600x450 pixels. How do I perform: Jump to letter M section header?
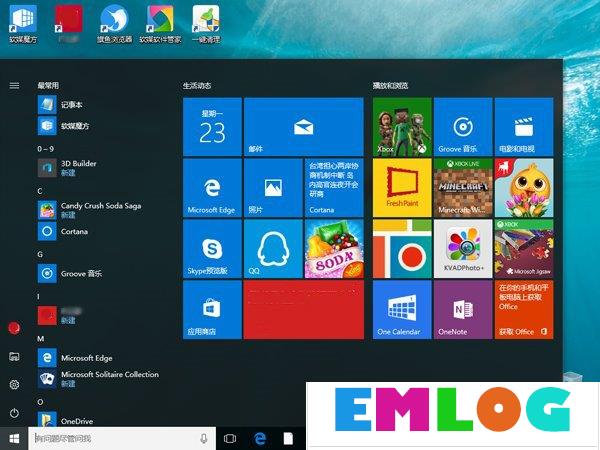pos(41,339)
